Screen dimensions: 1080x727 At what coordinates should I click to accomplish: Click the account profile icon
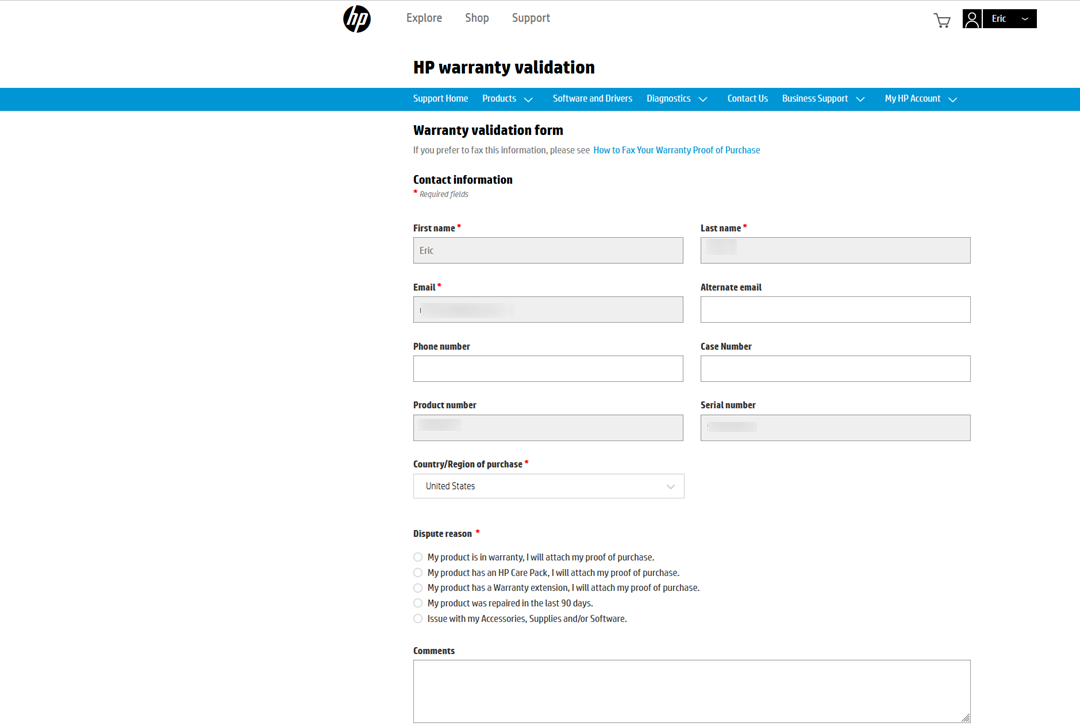972,18
